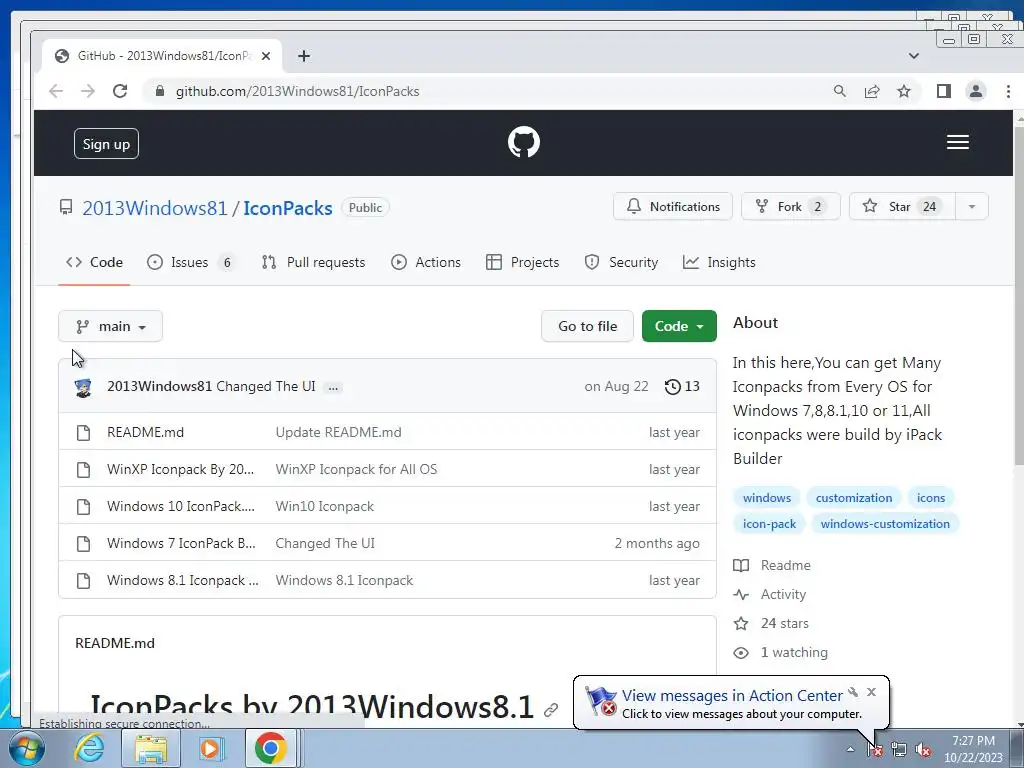Switch to the Issues tab
This screenshot has width=1024, height=768.
click(x=190, y=263)
